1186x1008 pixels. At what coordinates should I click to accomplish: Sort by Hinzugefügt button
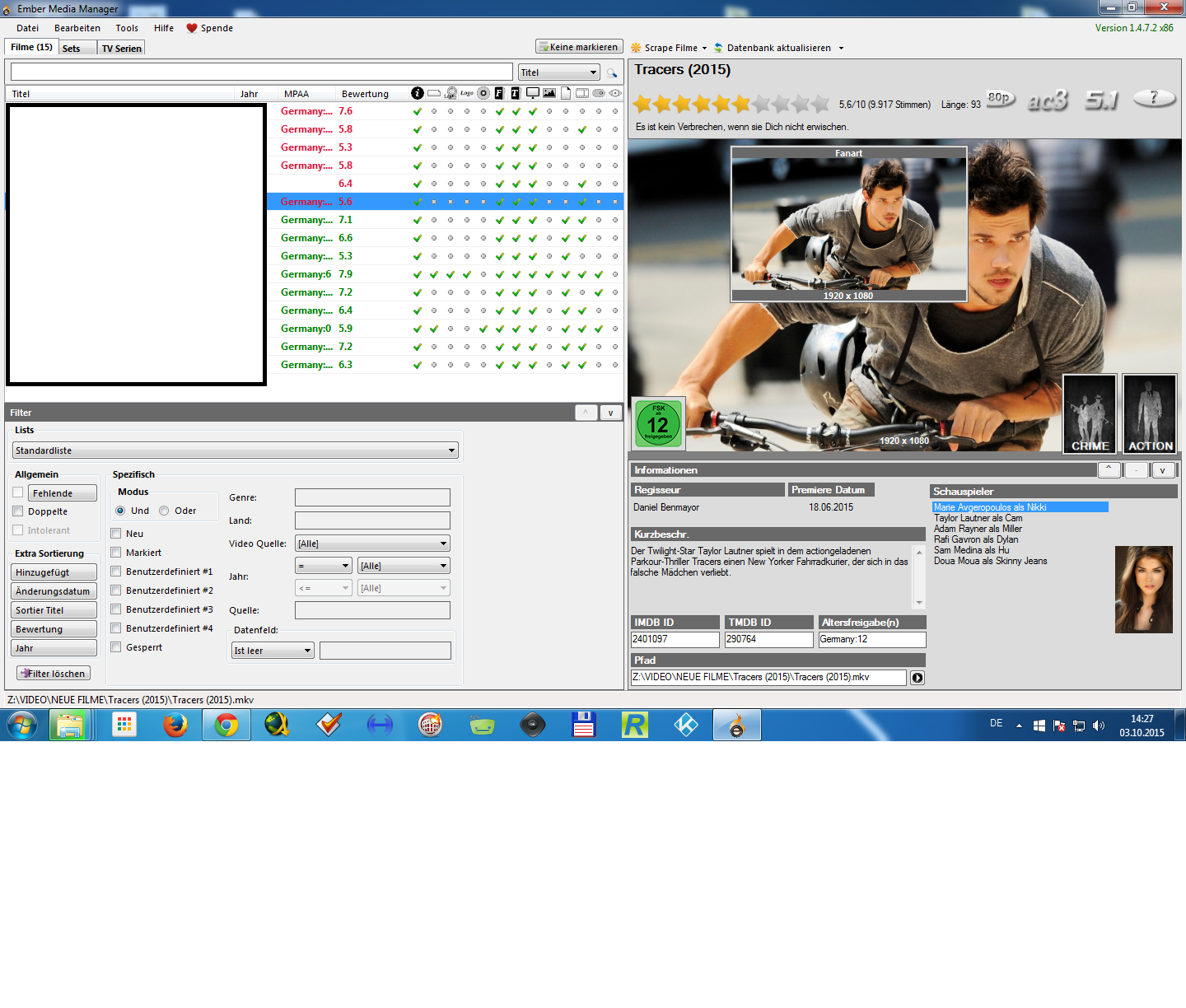[54, 572]
